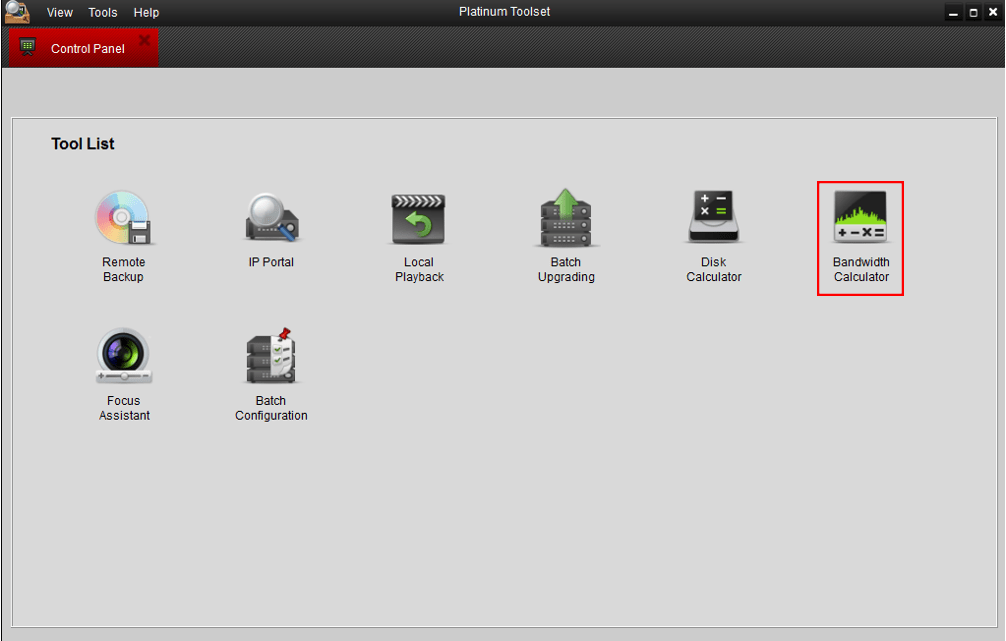The height and width of the screenshot is (641, 1006).
Task: Click the Local Playback label text
Action: coord(418,269)
